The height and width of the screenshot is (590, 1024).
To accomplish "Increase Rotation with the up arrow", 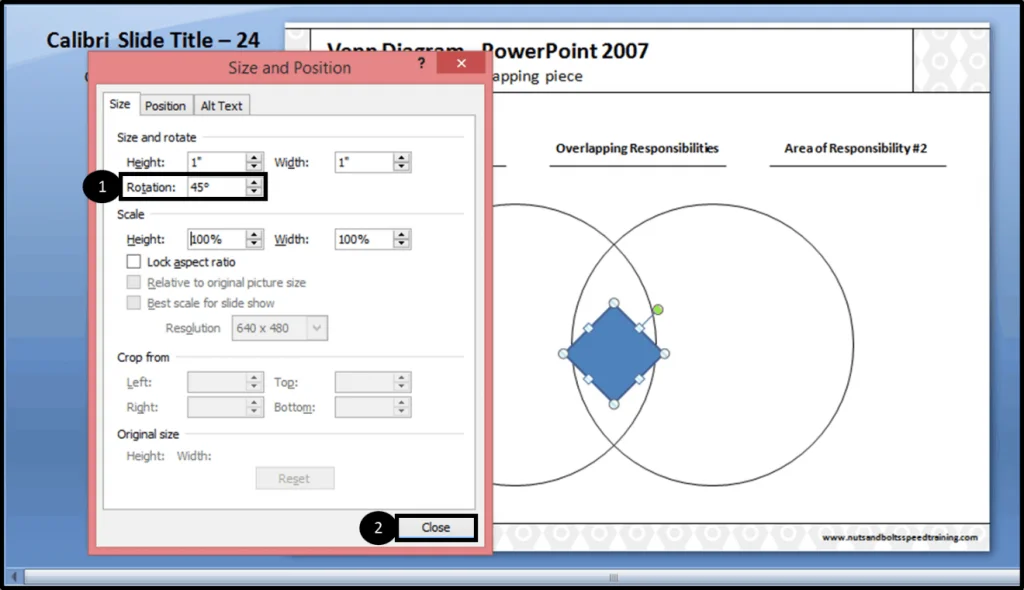I will [254, 182].
